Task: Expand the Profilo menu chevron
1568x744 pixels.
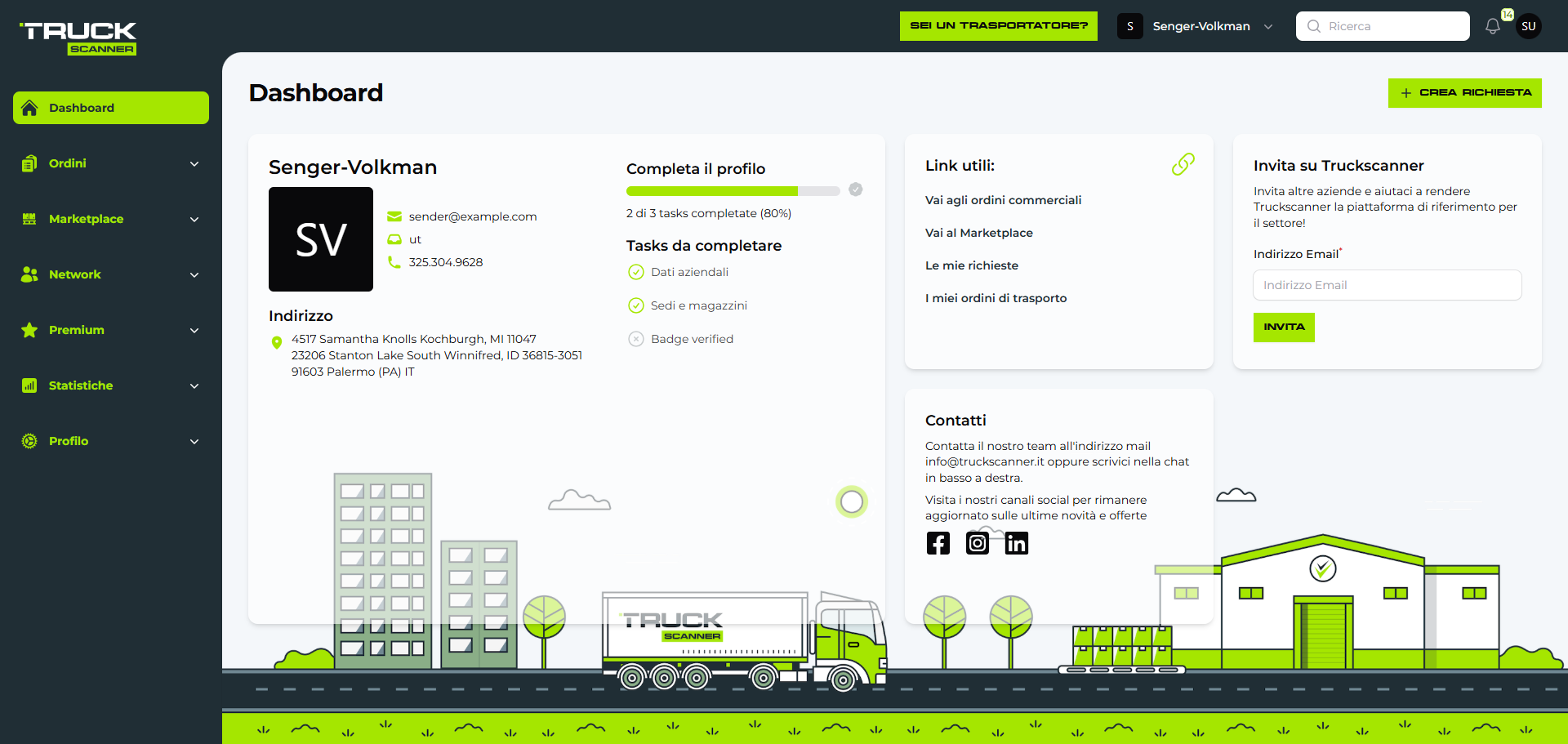Action: pos(194,441)
